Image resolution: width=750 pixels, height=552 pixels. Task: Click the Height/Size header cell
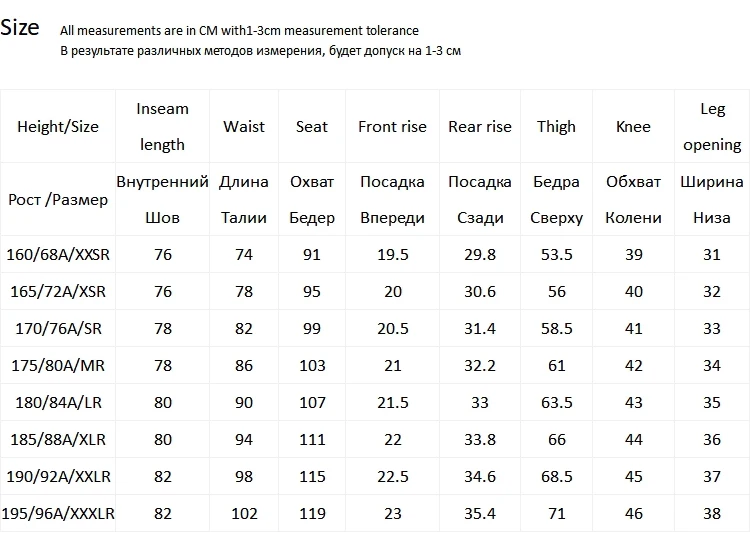pyautogui.click(x=58, y=126)
